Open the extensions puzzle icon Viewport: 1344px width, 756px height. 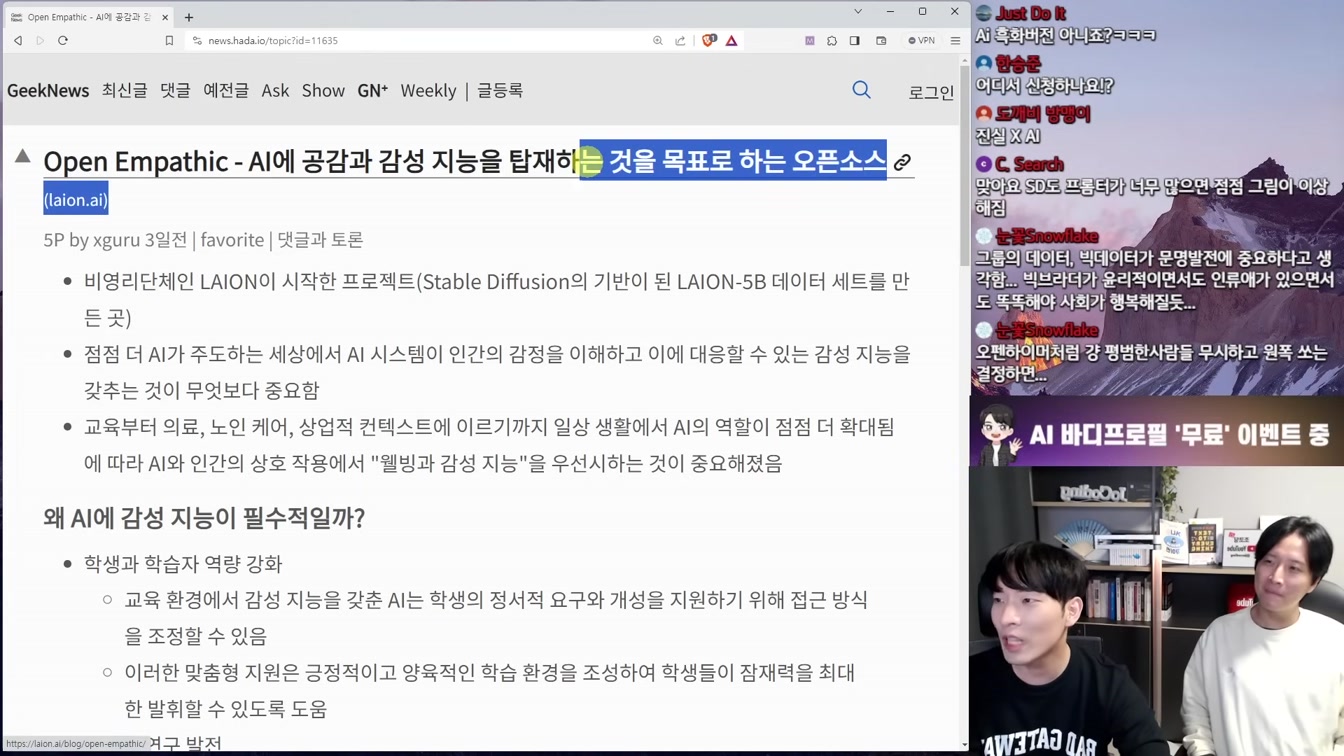pos(832,41)
